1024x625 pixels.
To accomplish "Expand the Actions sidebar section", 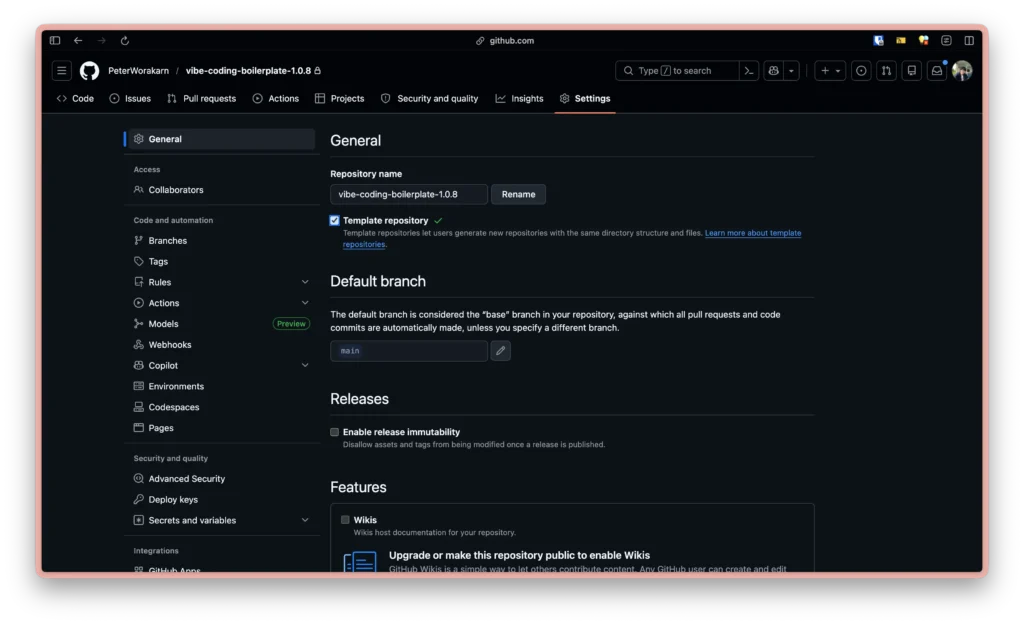I will coord(305,303).
